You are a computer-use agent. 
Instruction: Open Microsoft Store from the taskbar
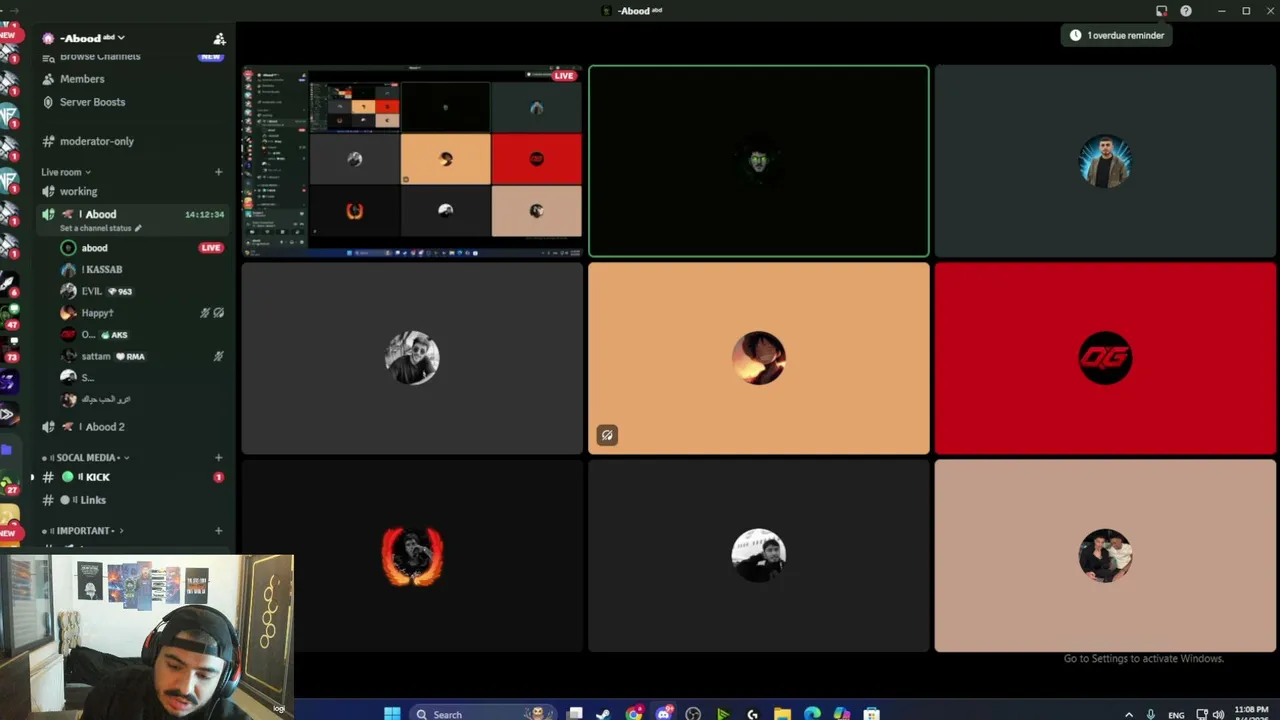tap(872, 714)
